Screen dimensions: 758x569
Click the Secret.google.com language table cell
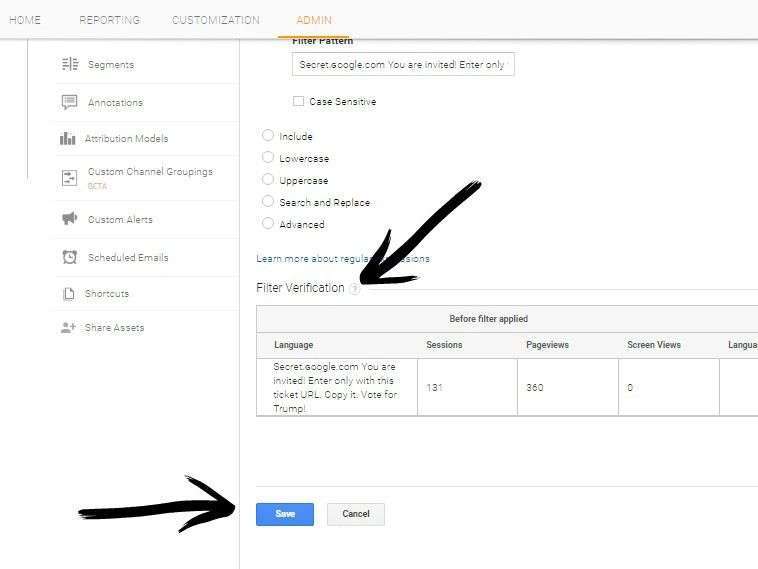[x=335, y=387]
